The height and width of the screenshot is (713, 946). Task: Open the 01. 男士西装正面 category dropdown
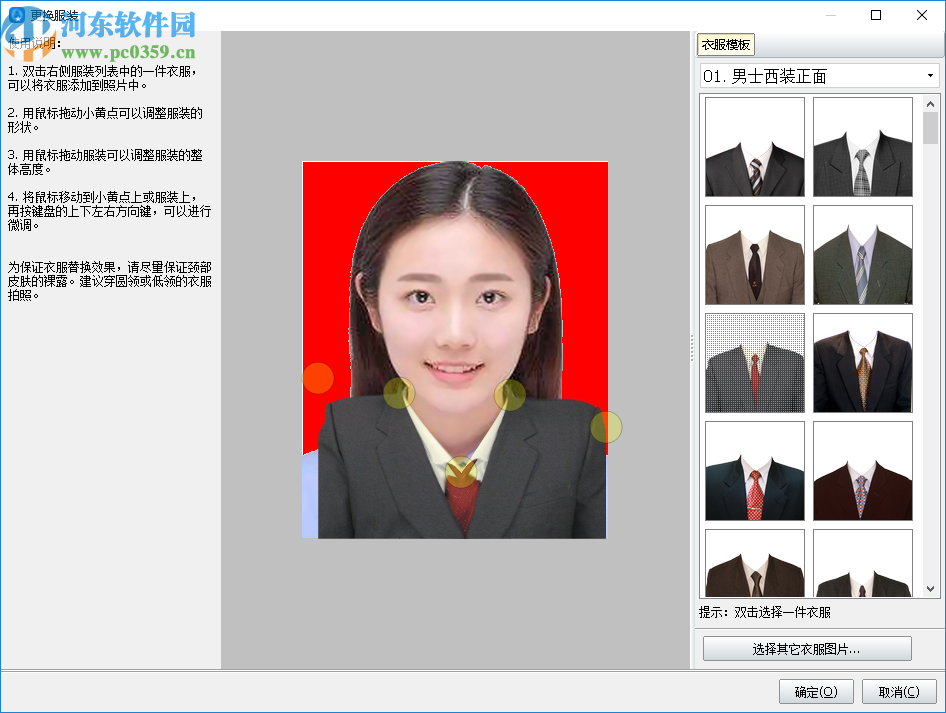(x=819, y=76)
